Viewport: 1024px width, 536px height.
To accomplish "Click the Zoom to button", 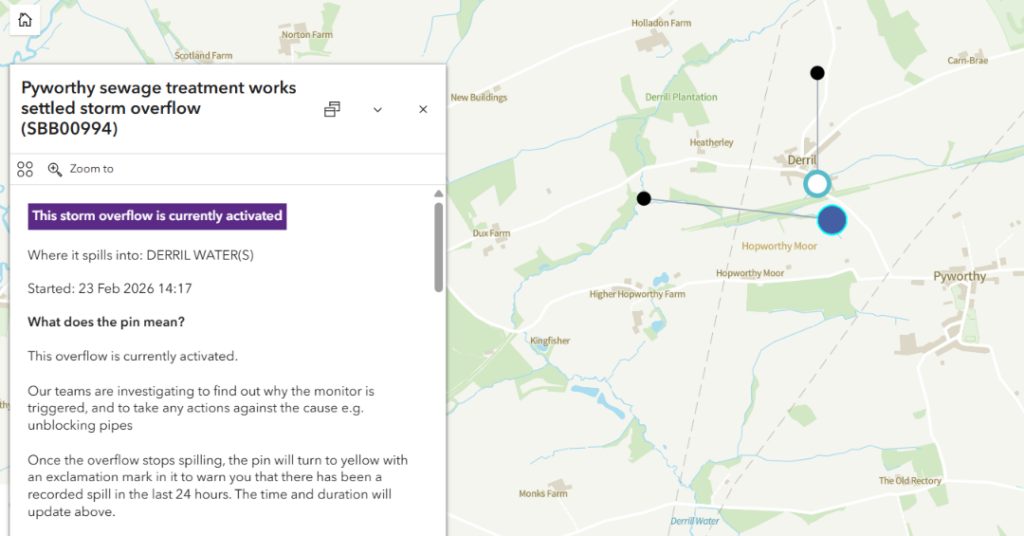I will pyautogui.click(x=81, y=169).
